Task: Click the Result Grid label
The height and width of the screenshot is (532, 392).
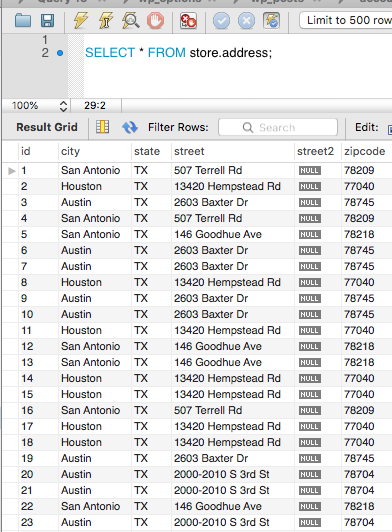Action: [x=47, y=127]
